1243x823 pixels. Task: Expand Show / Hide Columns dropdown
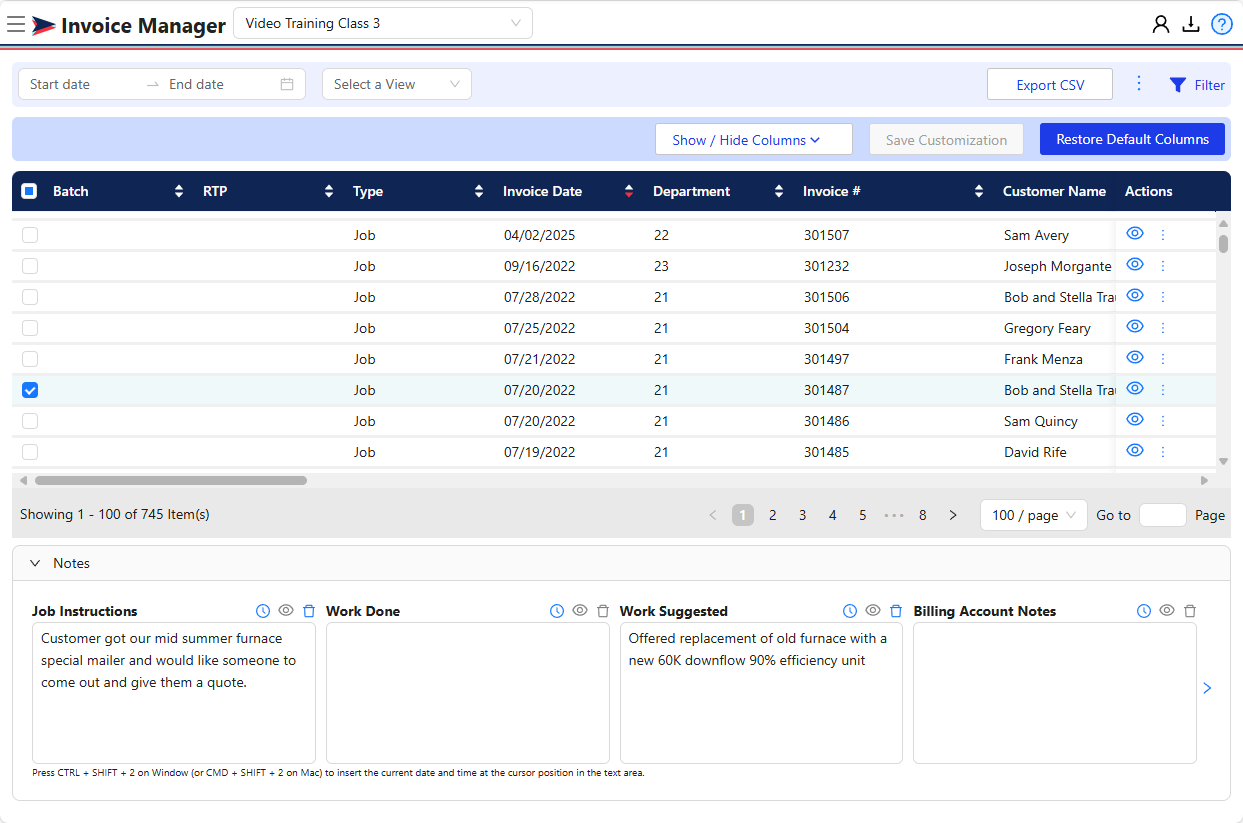[754, 140]
